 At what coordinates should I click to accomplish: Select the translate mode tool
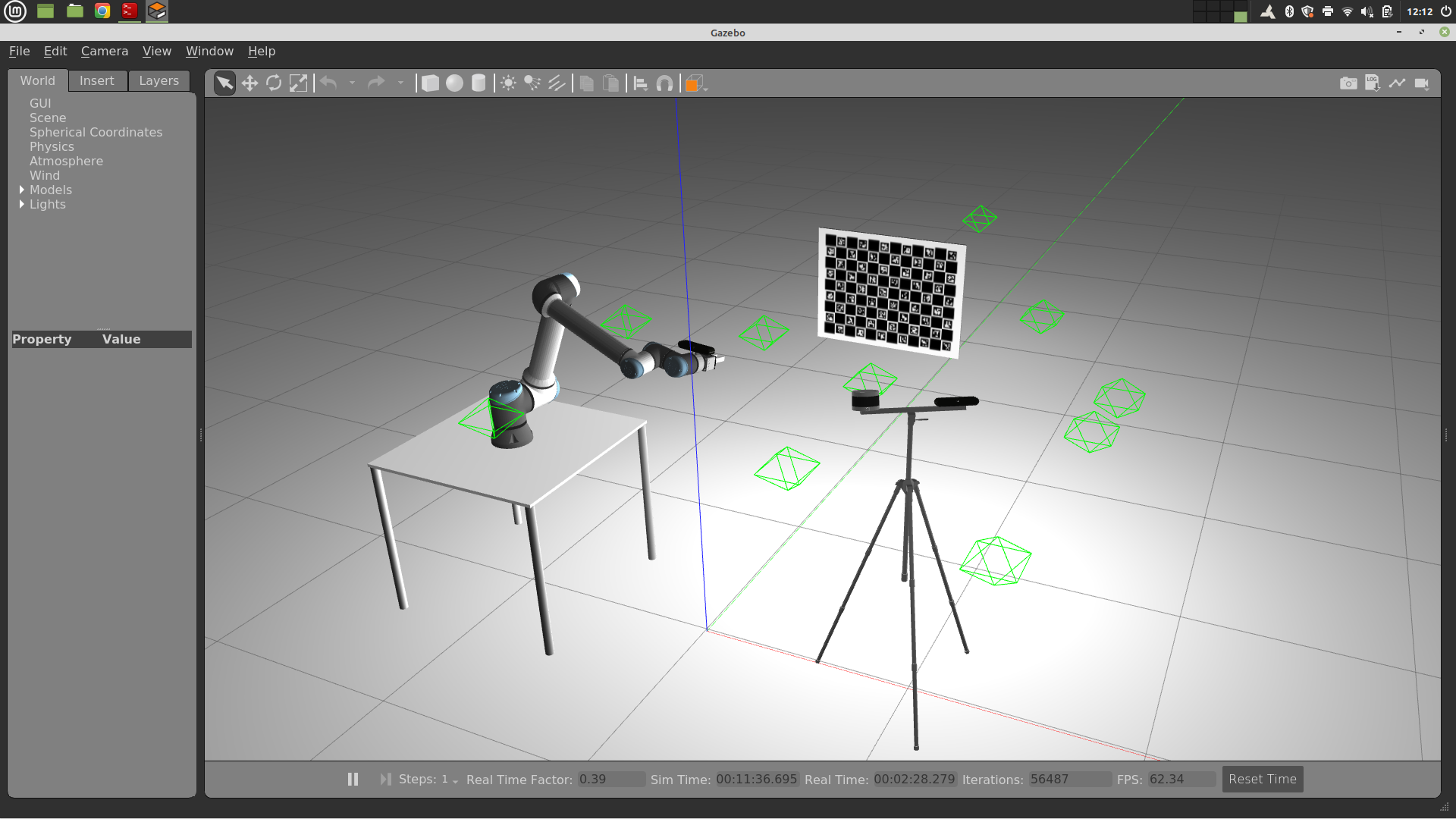[249, 83]
